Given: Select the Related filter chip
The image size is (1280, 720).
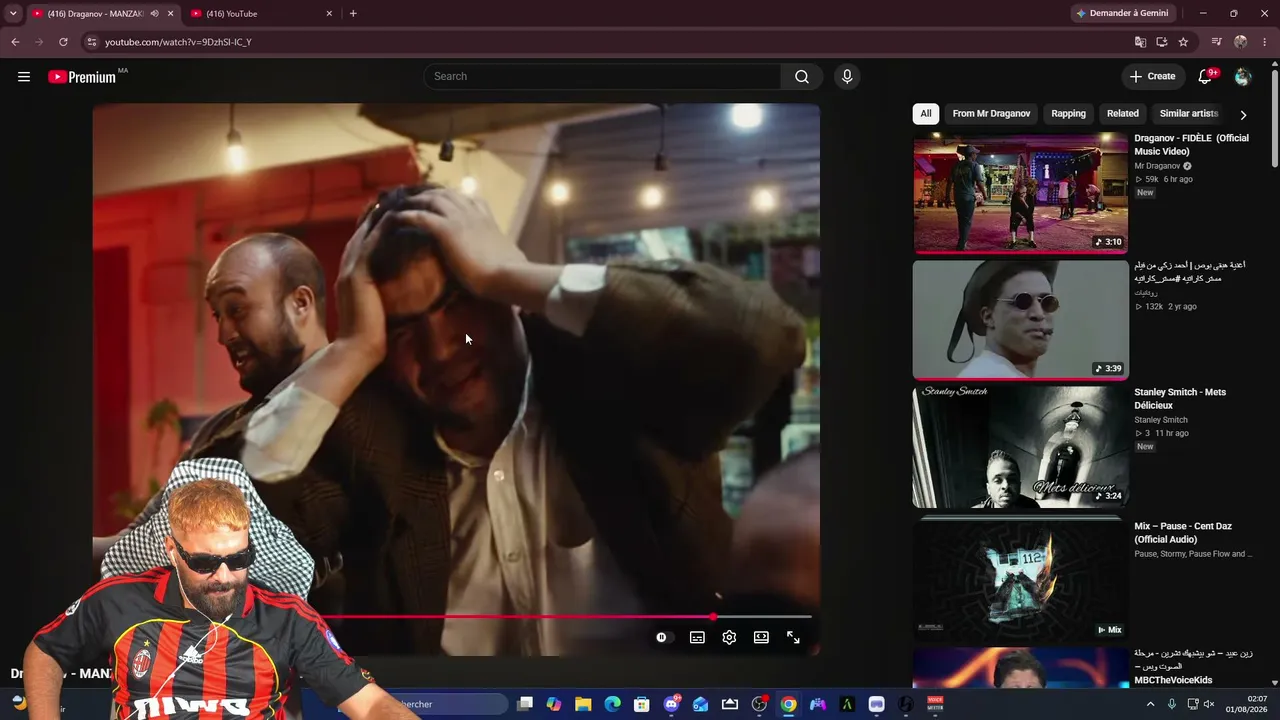Looking at the screenshot, I should (1123, 114).
